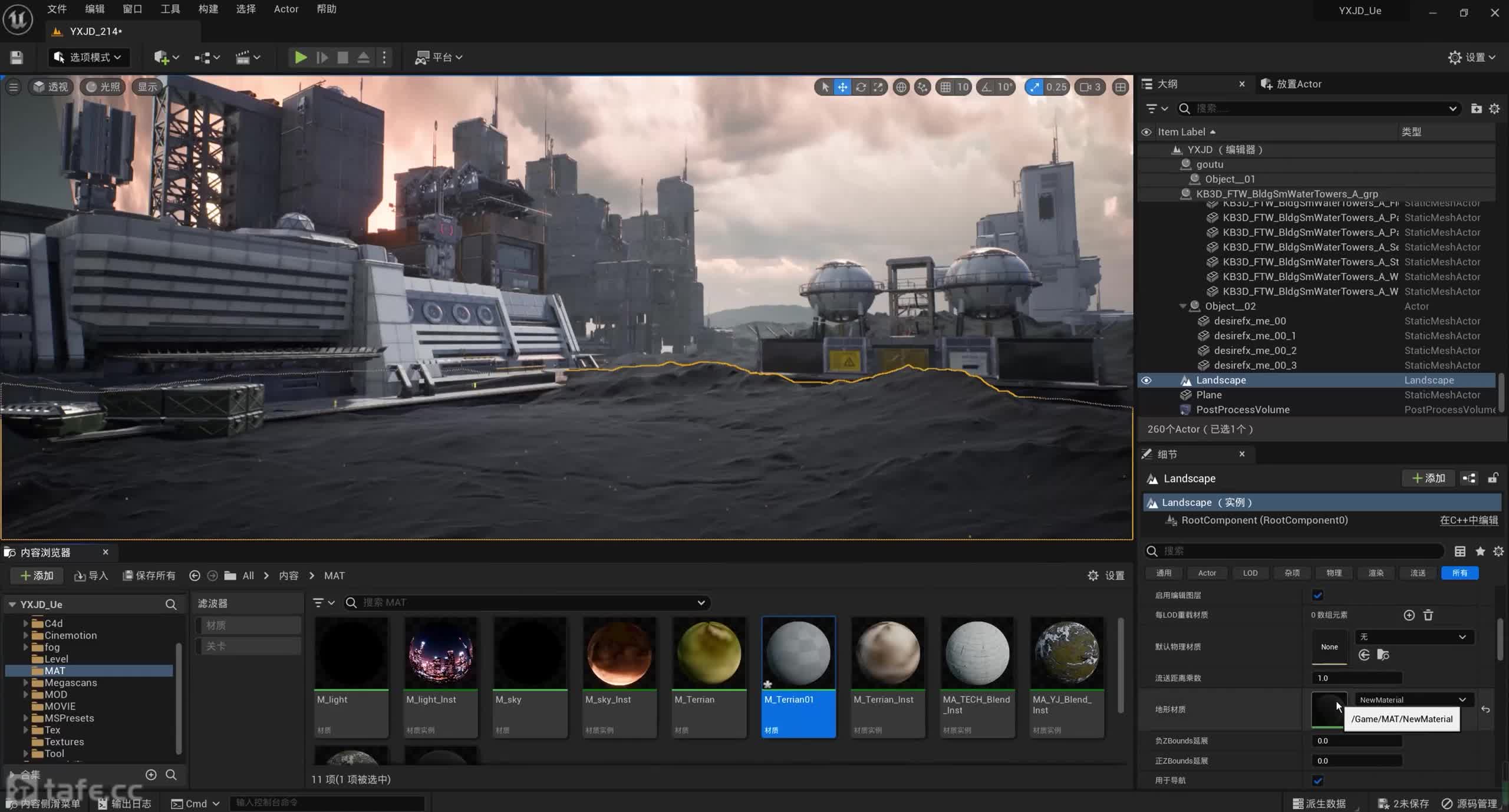This screenshot has width=1509, height=812.
Task: Create new folder icon in the Outliner
Action: (x=1476, y=108)
